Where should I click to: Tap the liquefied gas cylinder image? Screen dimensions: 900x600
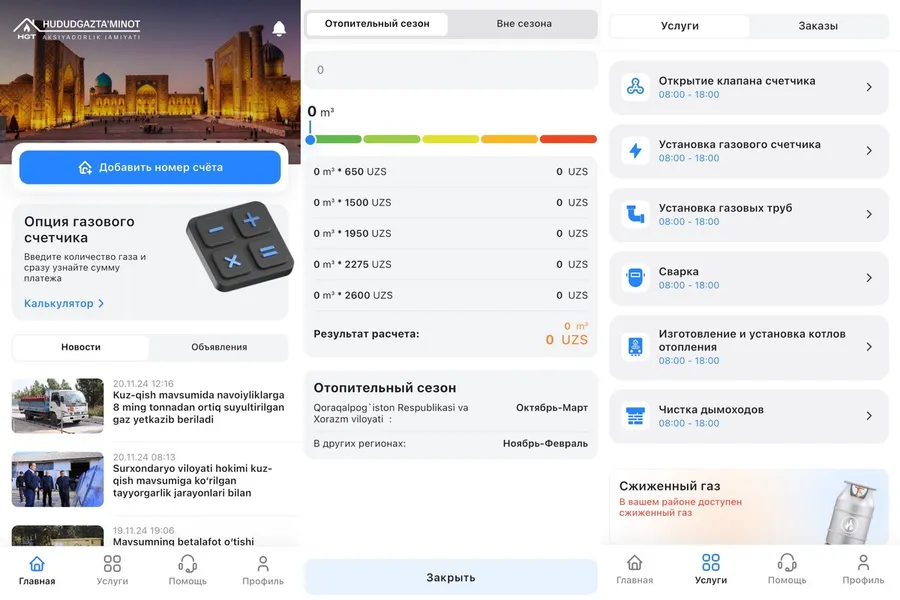tap(851, 512)
